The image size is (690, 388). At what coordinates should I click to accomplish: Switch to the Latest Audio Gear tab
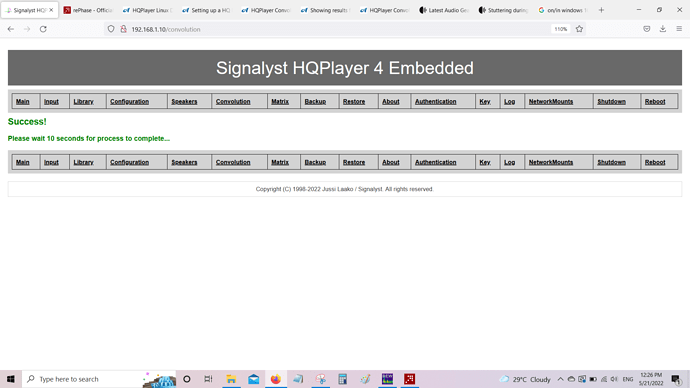[x=444, y=10]
